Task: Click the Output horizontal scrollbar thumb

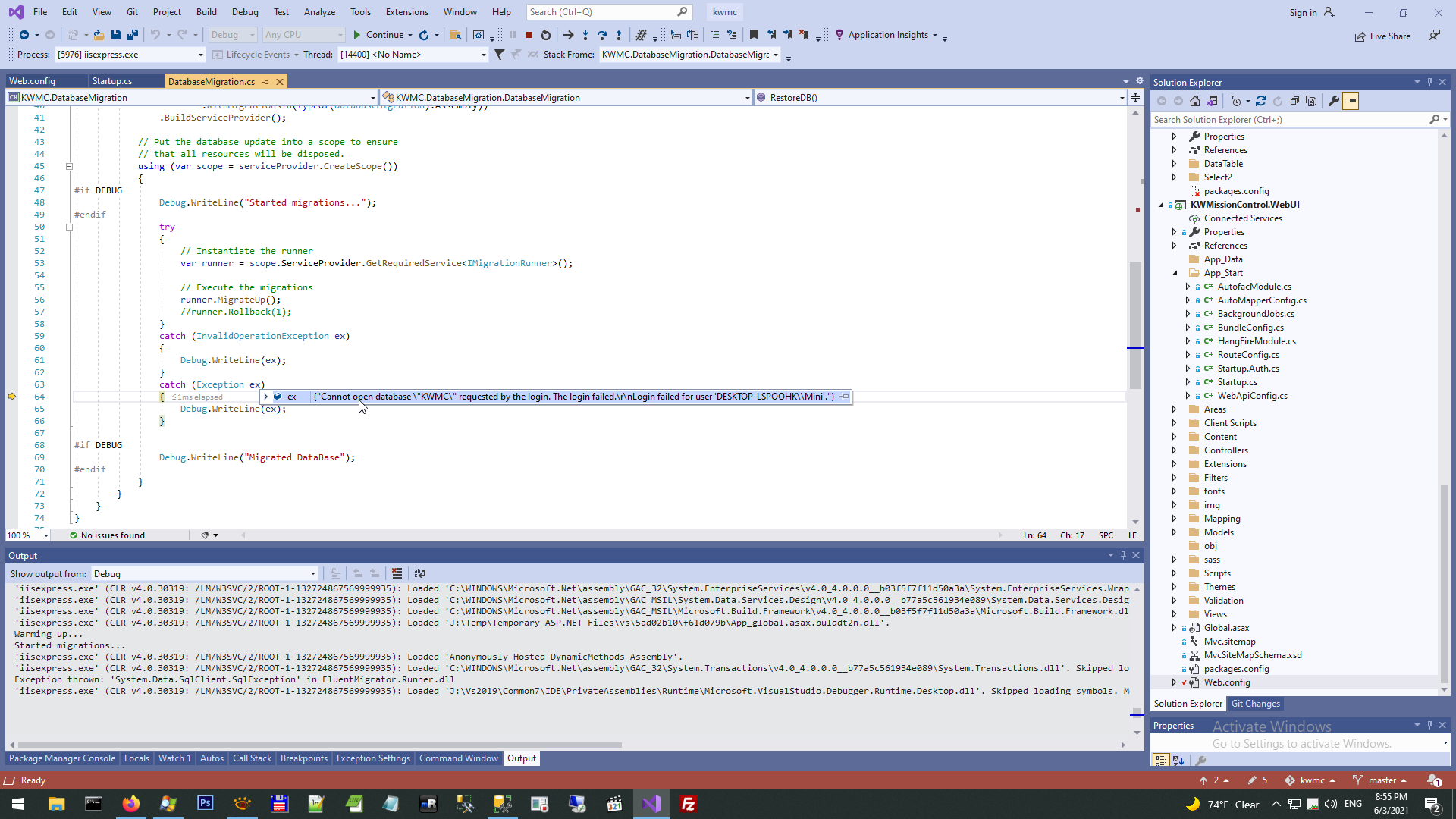Action: pyautogui.click(x=318, y=745)
